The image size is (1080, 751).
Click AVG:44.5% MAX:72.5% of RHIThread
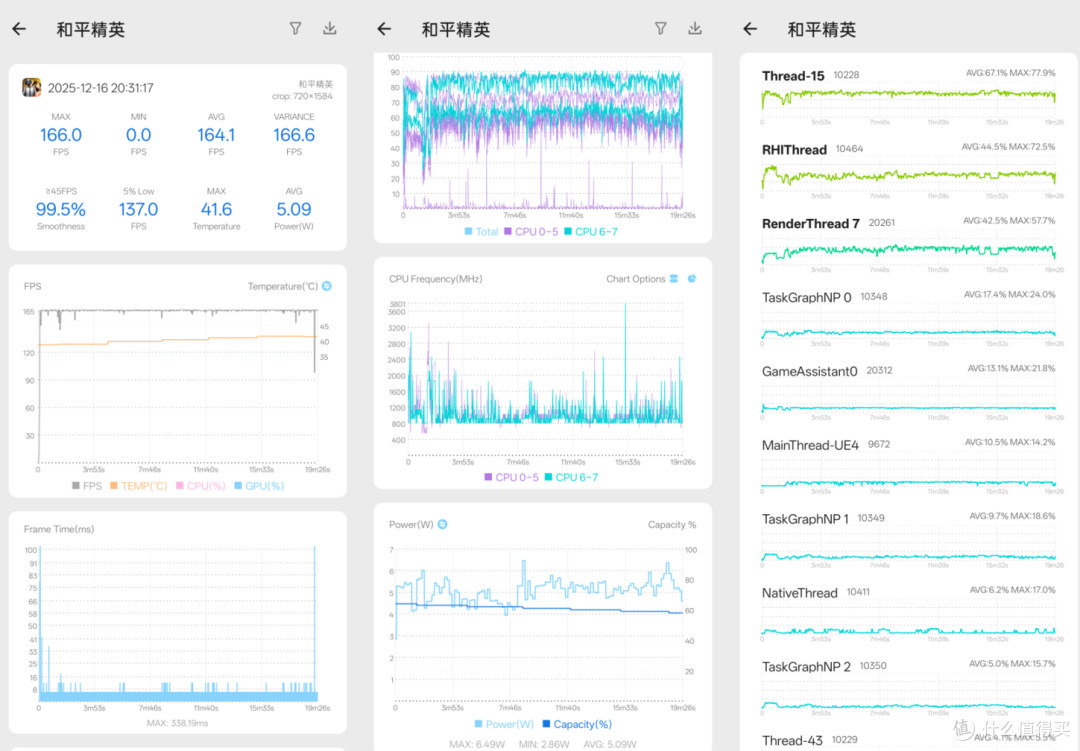click(1008, 147)
